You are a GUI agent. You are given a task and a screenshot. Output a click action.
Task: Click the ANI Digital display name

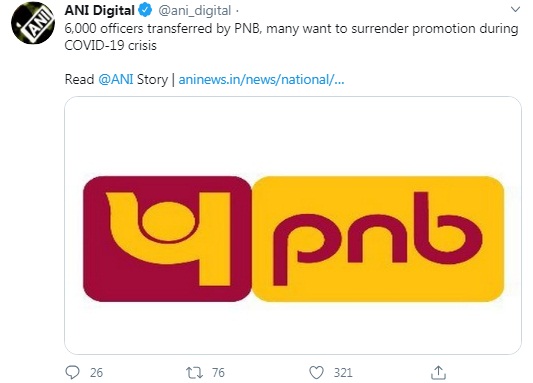click(x=99, y=11)
